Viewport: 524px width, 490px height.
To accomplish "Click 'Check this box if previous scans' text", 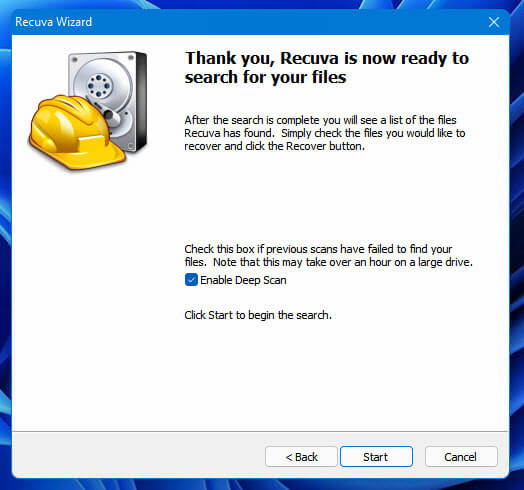I will click(x=329, y=255).
